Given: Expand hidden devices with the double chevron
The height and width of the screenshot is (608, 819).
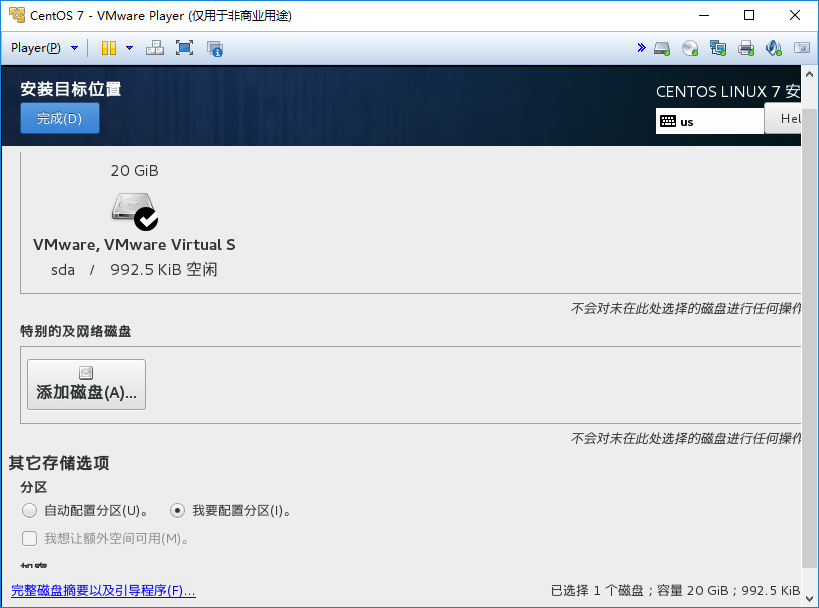Looking at the screenshot, I should click(641, 48).
